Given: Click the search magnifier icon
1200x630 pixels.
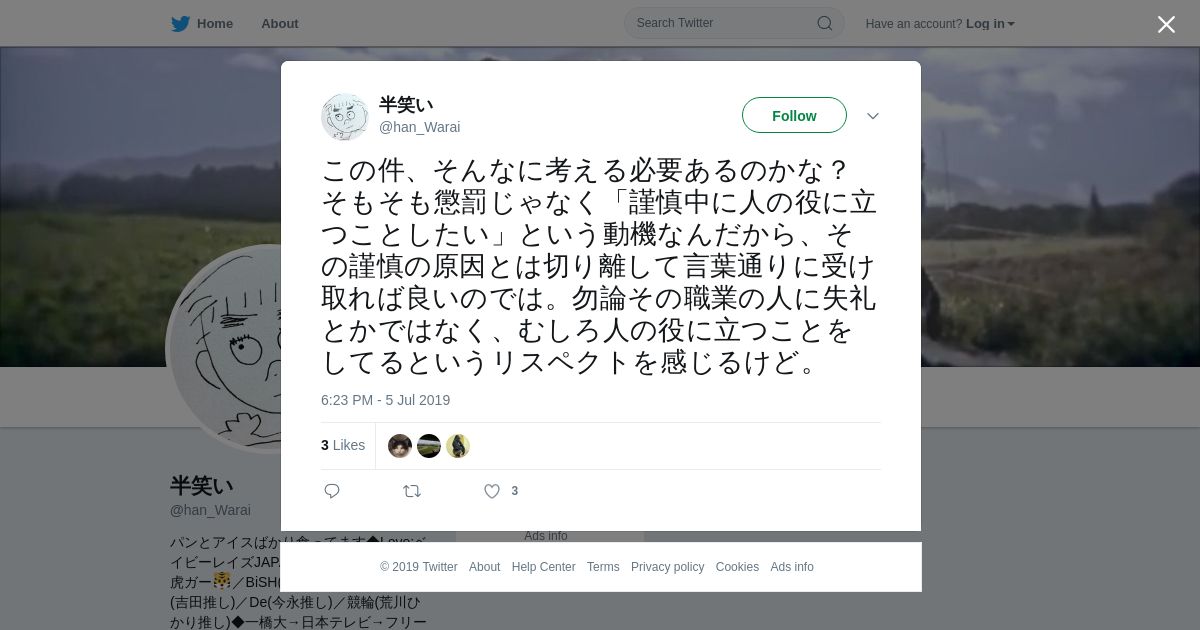Looking at the screenshot, I should click(825, 23).
